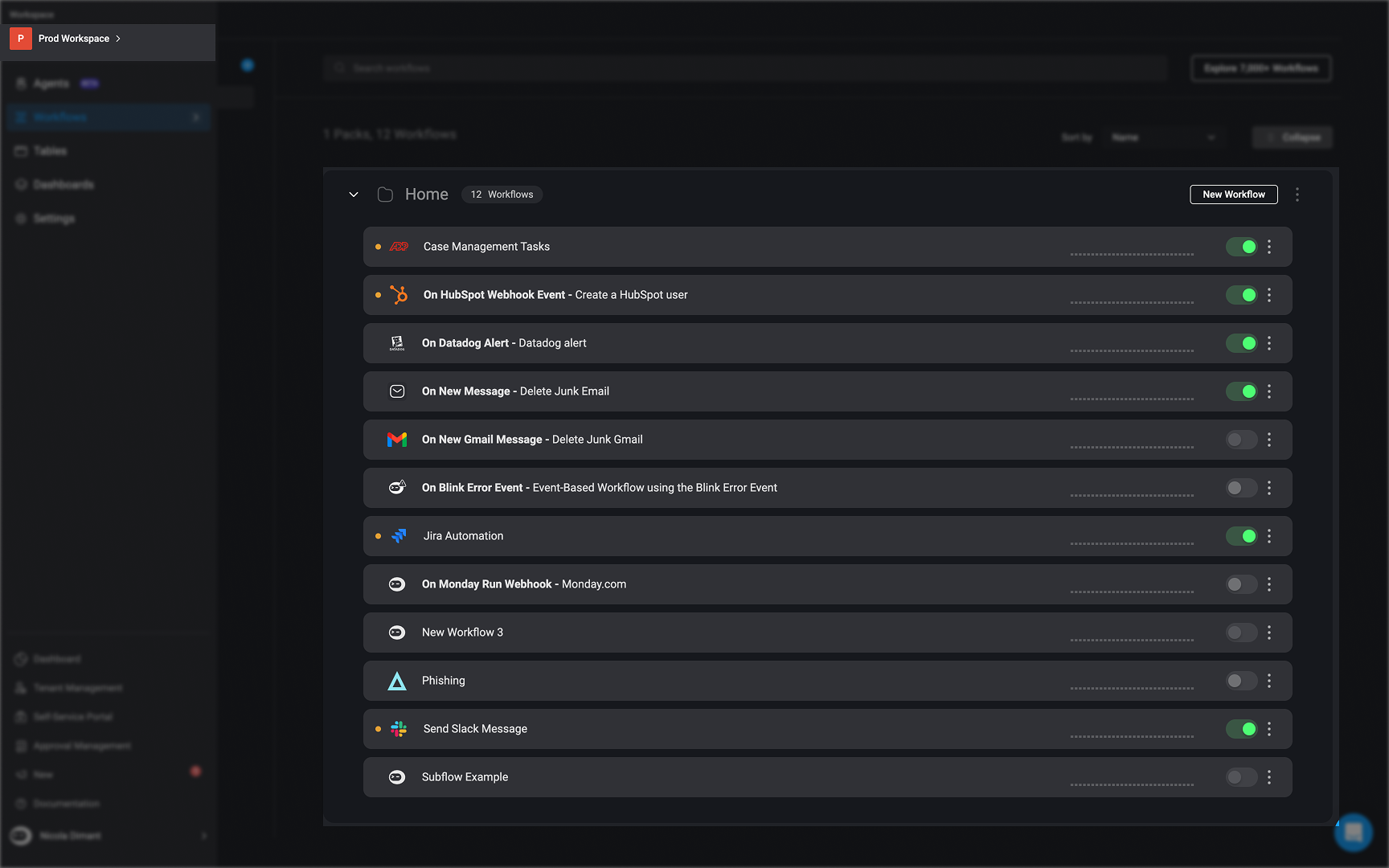1389x868 pixels.
Task: Open more options for Delete Junk Gmail
Action: 1269,440
